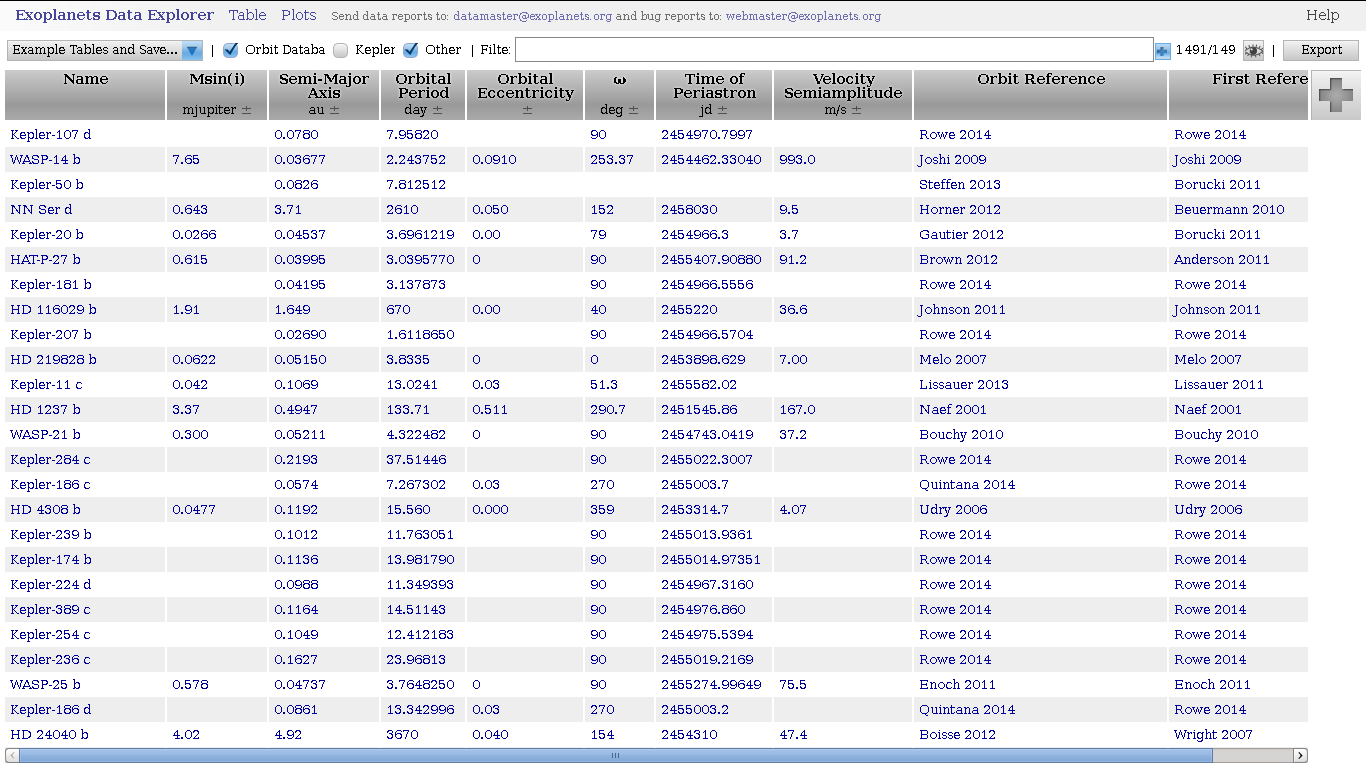Click the Steffen 2013 orbit reference
Viewport: 1366px width, 768px height.
(x=959, y=184)
